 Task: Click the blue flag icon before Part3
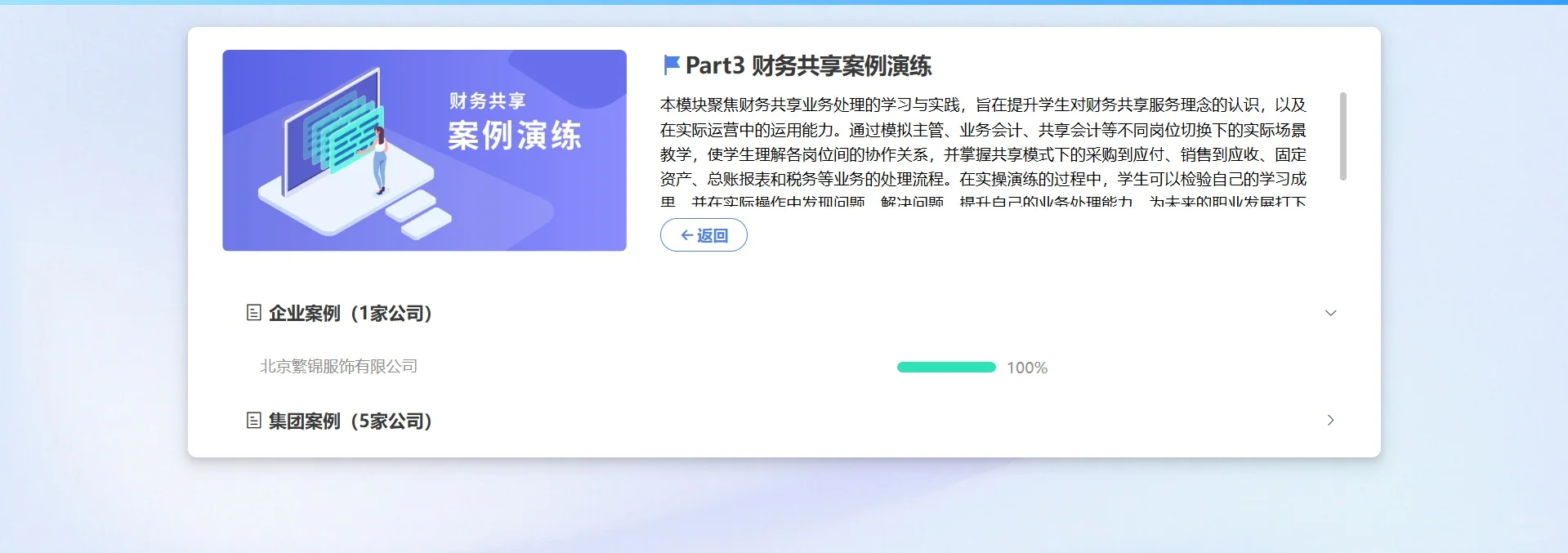(671, 65)
